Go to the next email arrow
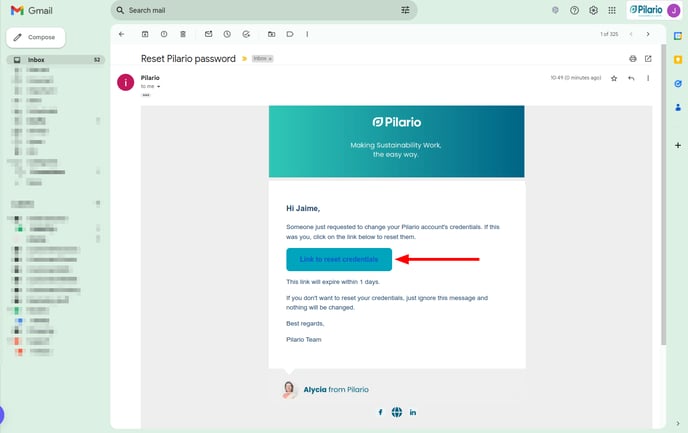Screen dimensions: 688x433 pos(648,34)
